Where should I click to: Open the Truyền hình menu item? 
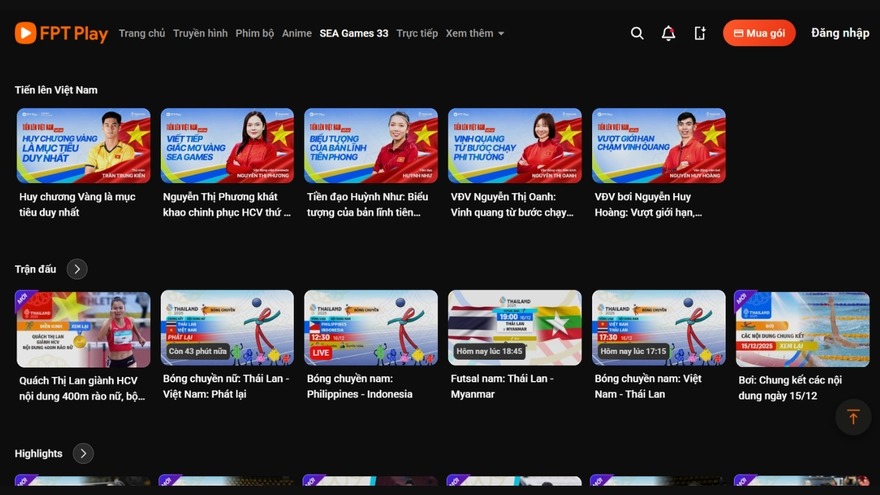pyautogui.click(x=200, y=33)
